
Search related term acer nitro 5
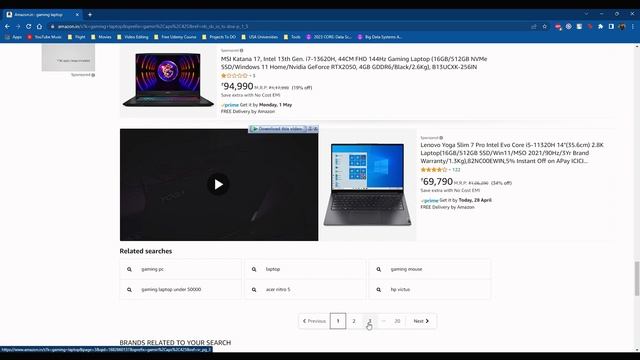[x=305, y=289]
